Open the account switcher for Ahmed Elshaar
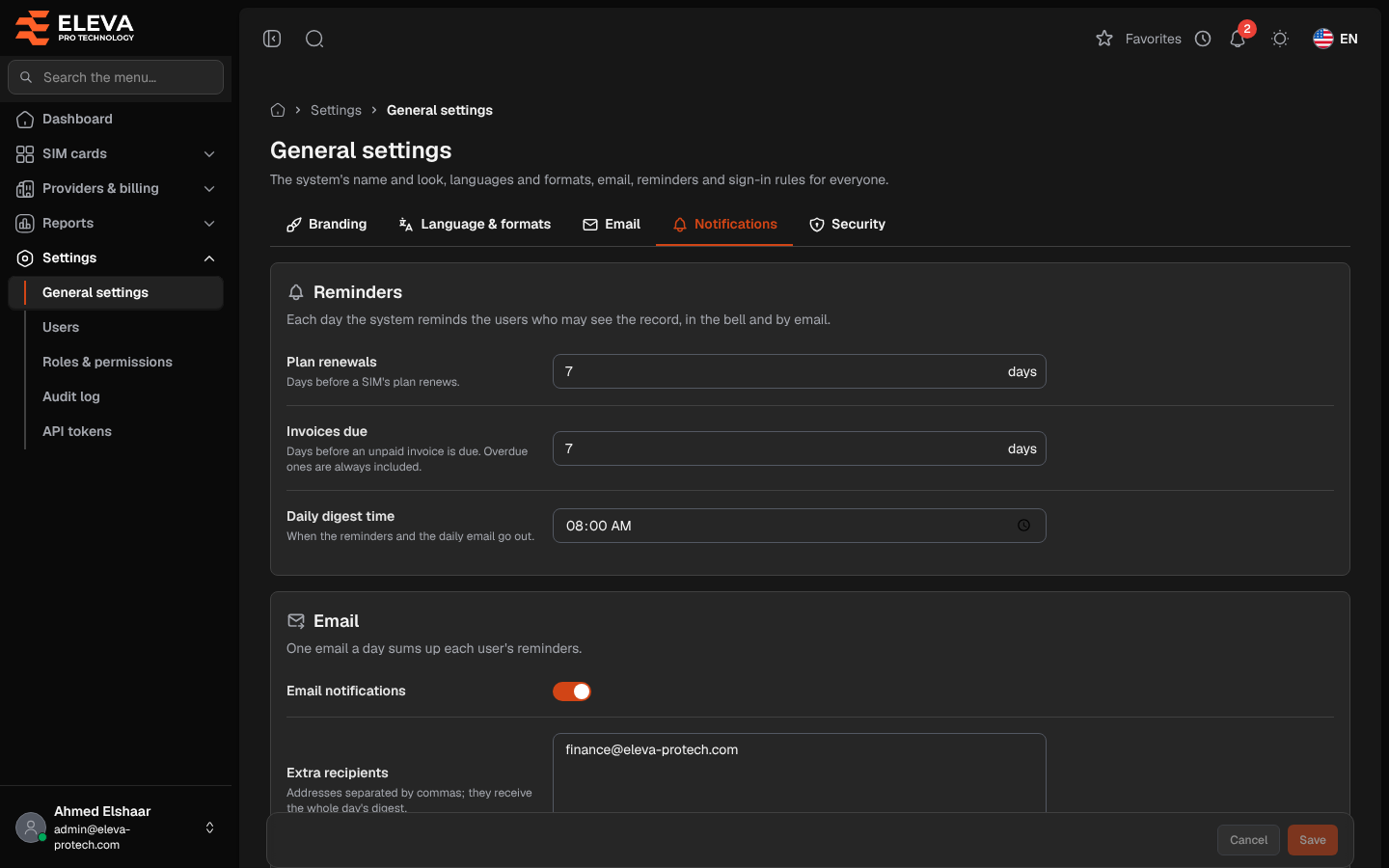The height and width of the screenshot is (868, 1389). tap(209, 827)
